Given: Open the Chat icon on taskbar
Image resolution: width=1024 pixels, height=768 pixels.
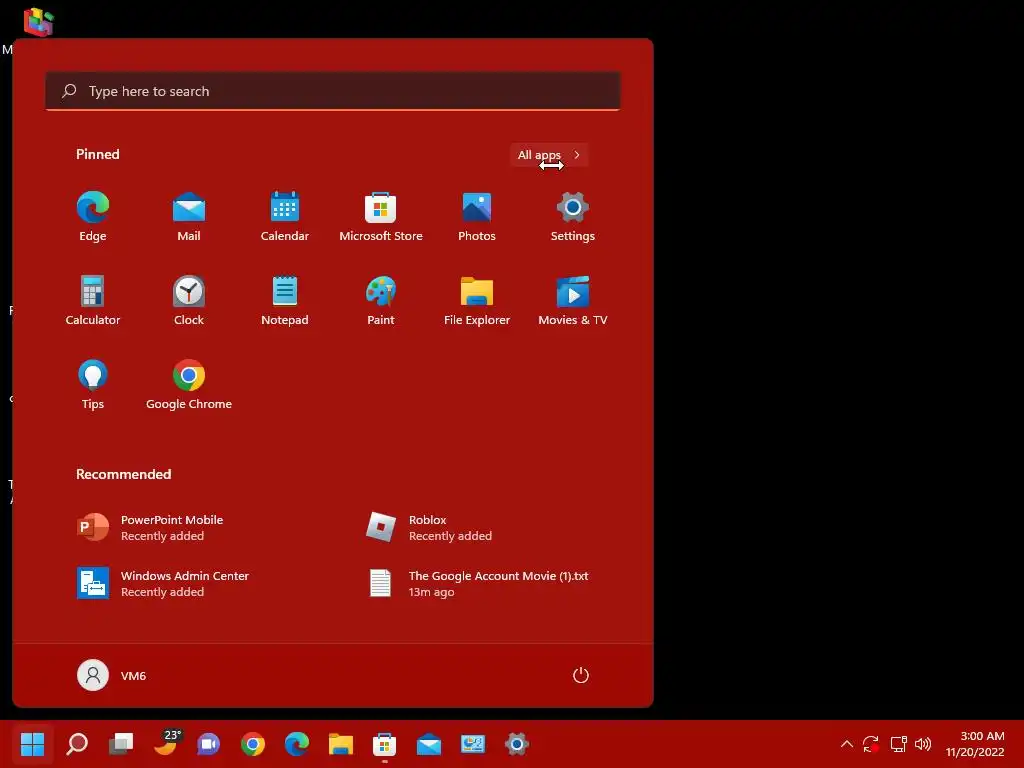Looking at the screenshot, I should tap(209, 744).
